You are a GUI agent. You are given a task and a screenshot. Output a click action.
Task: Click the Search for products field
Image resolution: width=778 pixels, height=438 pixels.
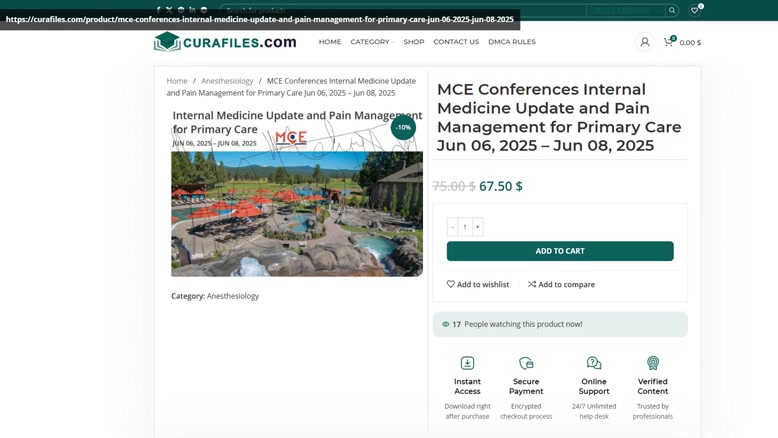pos(403,10)
